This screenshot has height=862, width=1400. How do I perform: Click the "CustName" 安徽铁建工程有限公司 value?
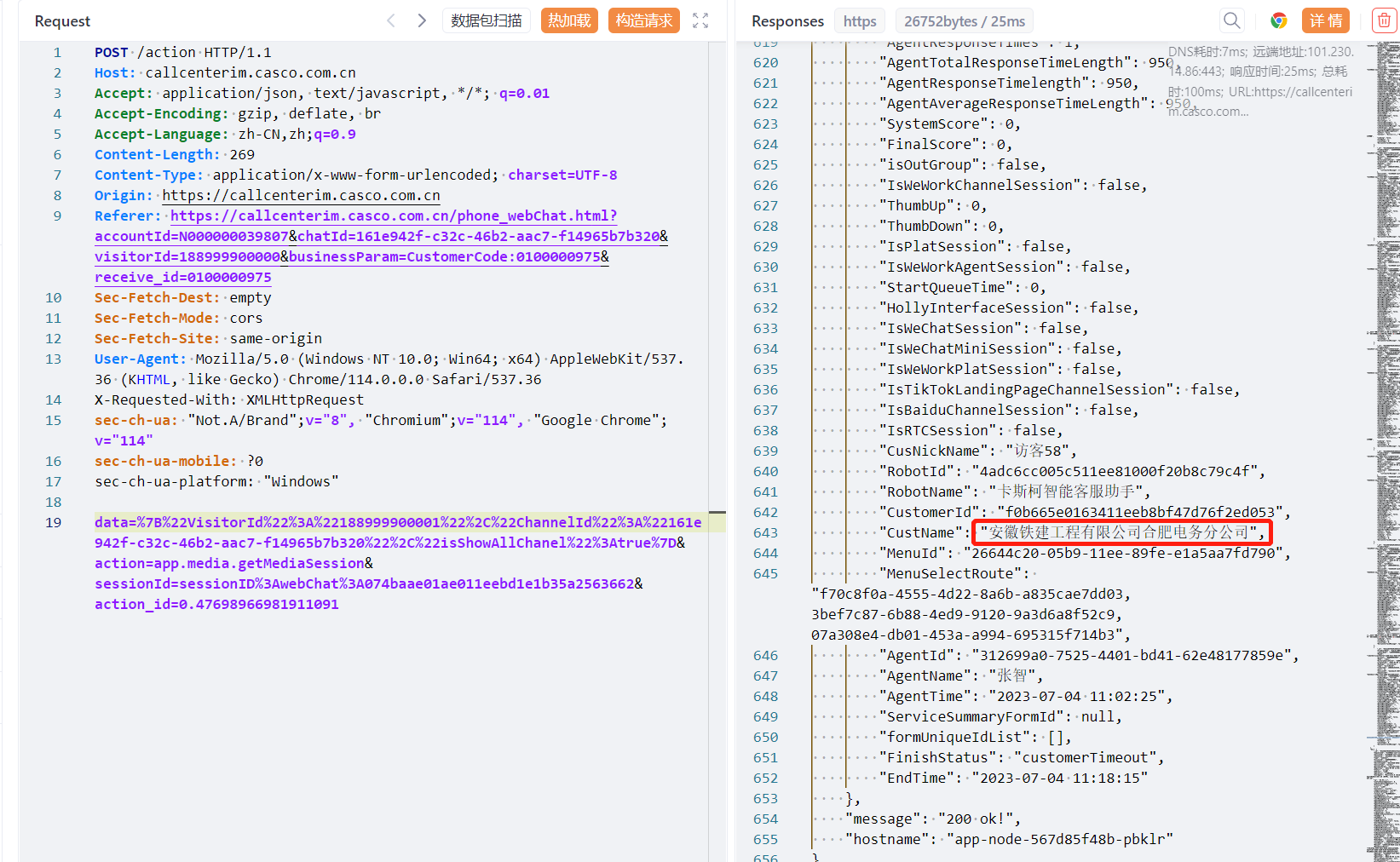(x=1121, y=532)
